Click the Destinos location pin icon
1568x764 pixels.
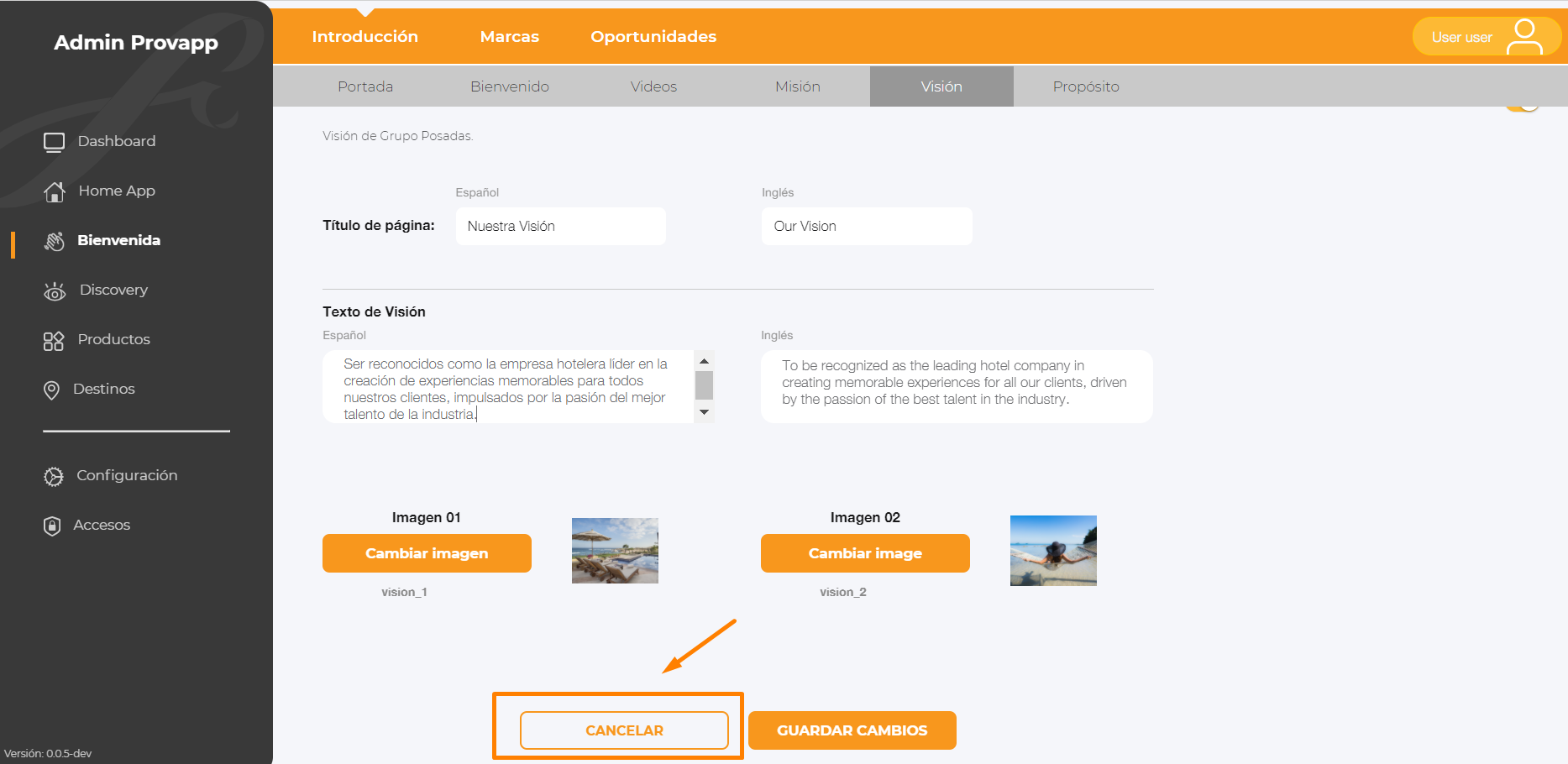point(51,390)
